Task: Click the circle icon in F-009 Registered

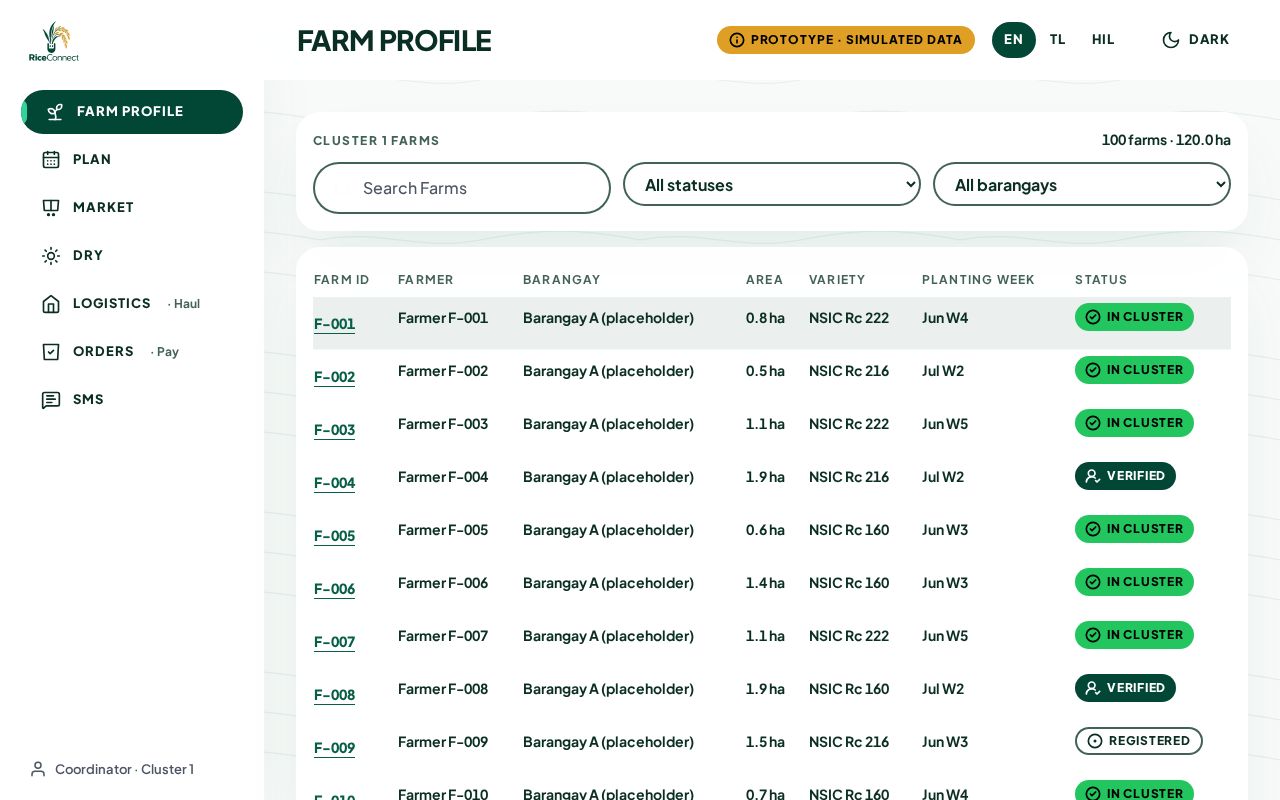Action: [x=1095, y=741]
